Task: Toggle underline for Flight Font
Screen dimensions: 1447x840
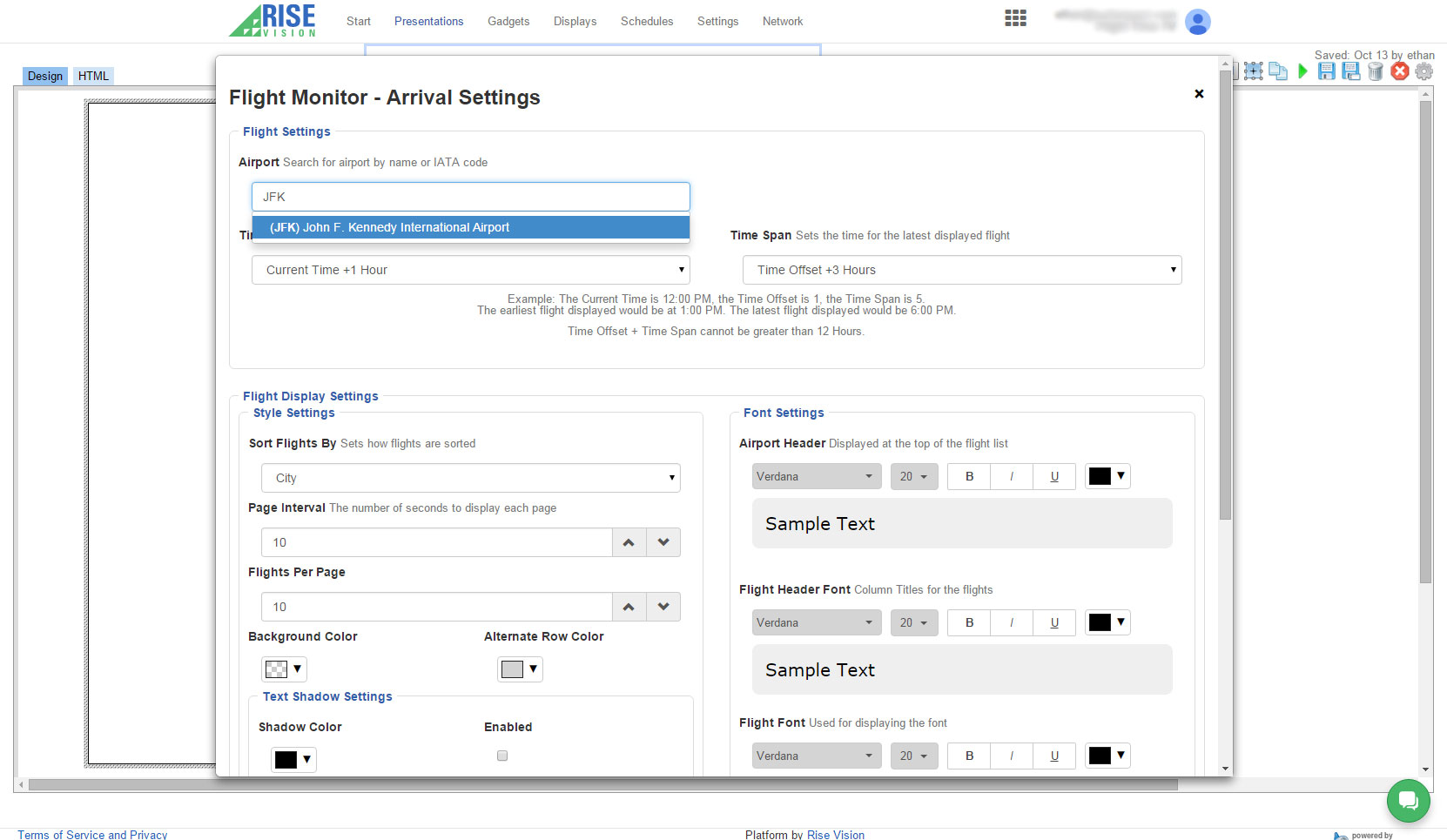Action: point(1054,756)
